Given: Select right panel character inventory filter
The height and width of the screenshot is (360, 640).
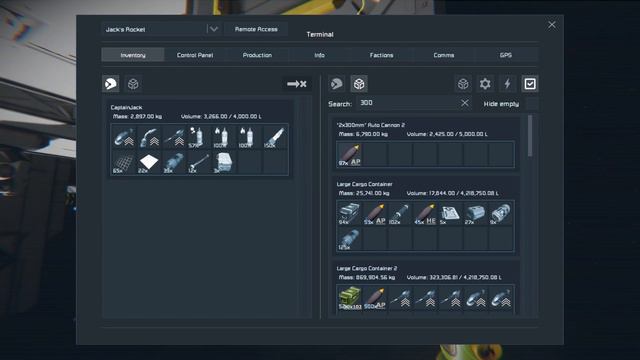Looking at the screenshot, I should point(337,84).
